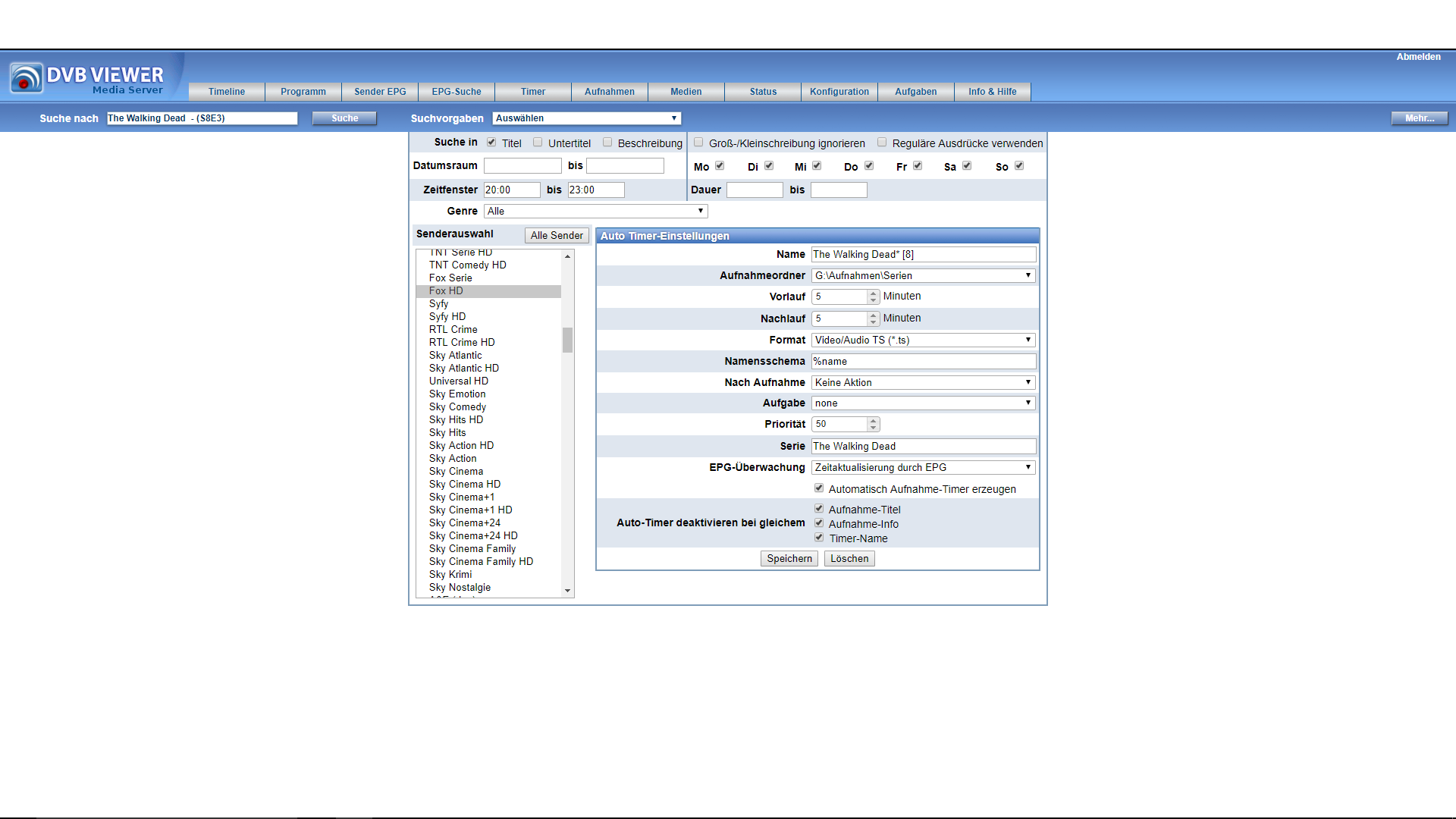
Task: Open the Medien tab
Action: point(686,92)
